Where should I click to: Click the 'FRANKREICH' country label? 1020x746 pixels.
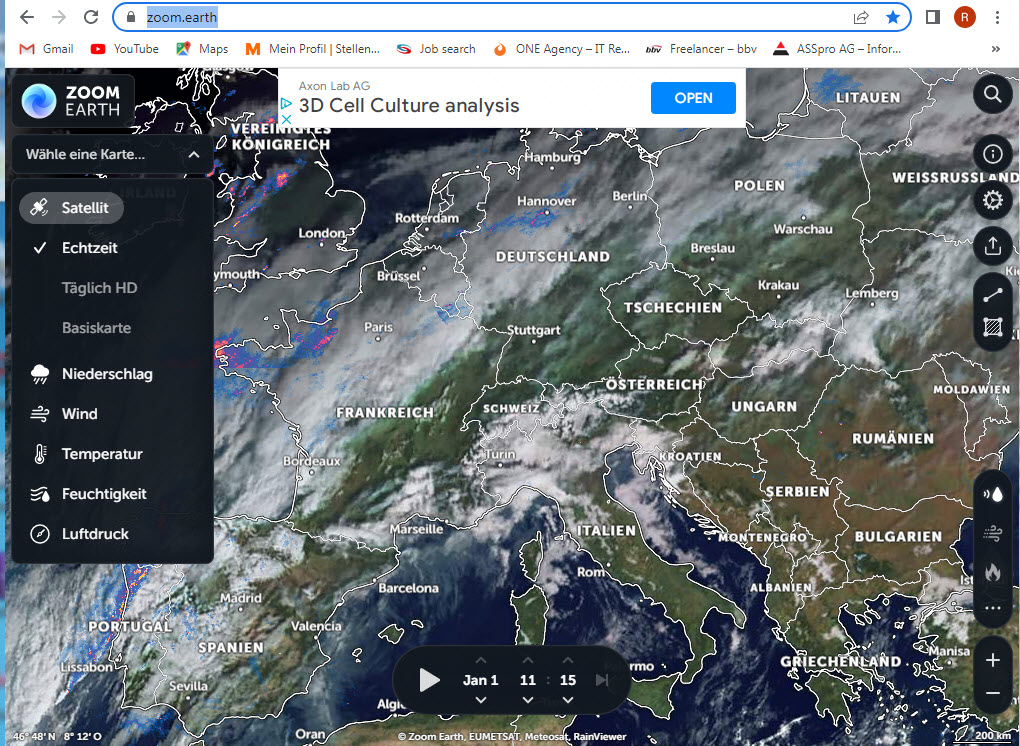point(385,412)
